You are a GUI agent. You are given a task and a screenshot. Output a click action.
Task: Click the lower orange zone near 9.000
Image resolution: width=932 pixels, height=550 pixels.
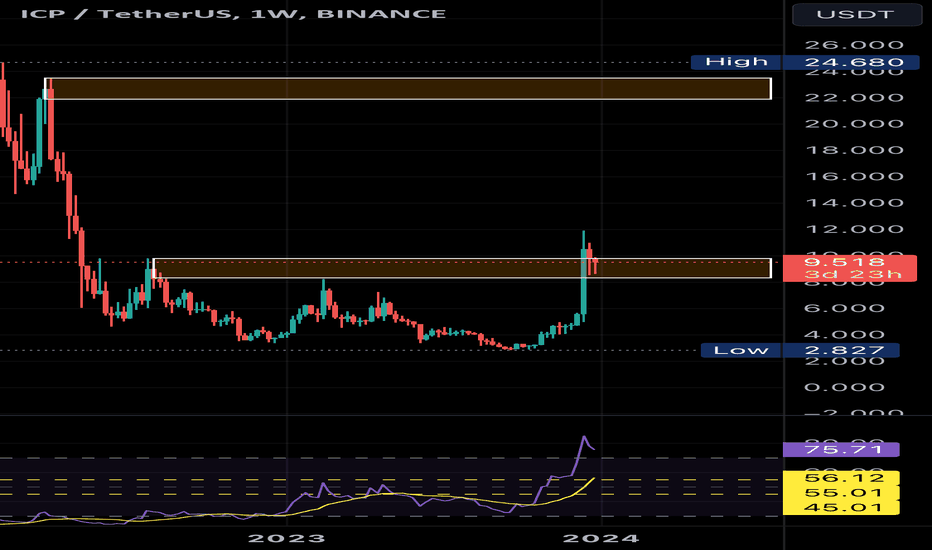point(462,268)
